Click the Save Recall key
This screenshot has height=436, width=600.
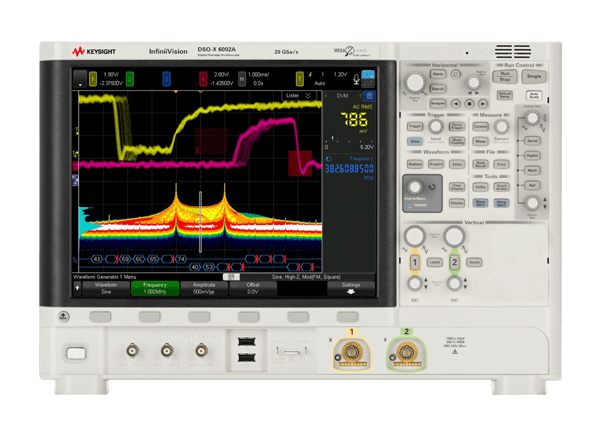click(480, 164)
